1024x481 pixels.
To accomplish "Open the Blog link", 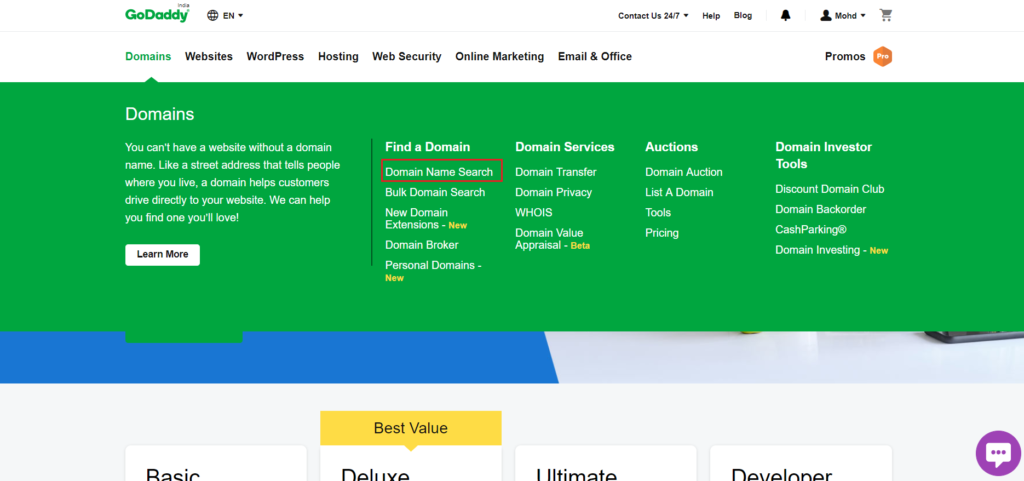I will pyautogui.click(x=743, y=16).
